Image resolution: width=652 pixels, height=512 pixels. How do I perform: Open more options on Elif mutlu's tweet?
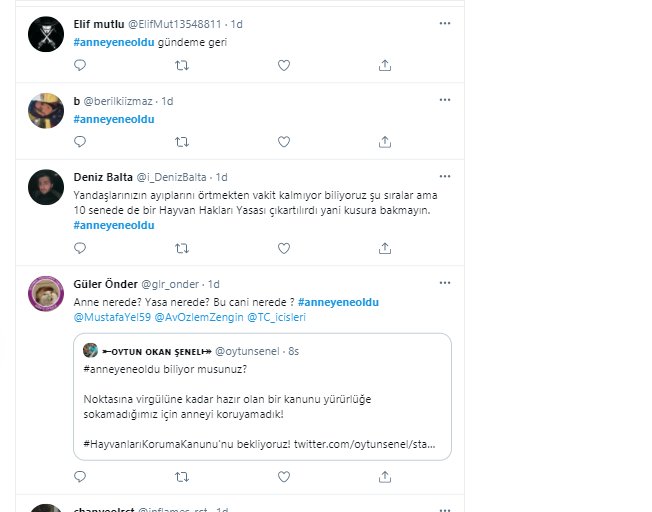445,23
